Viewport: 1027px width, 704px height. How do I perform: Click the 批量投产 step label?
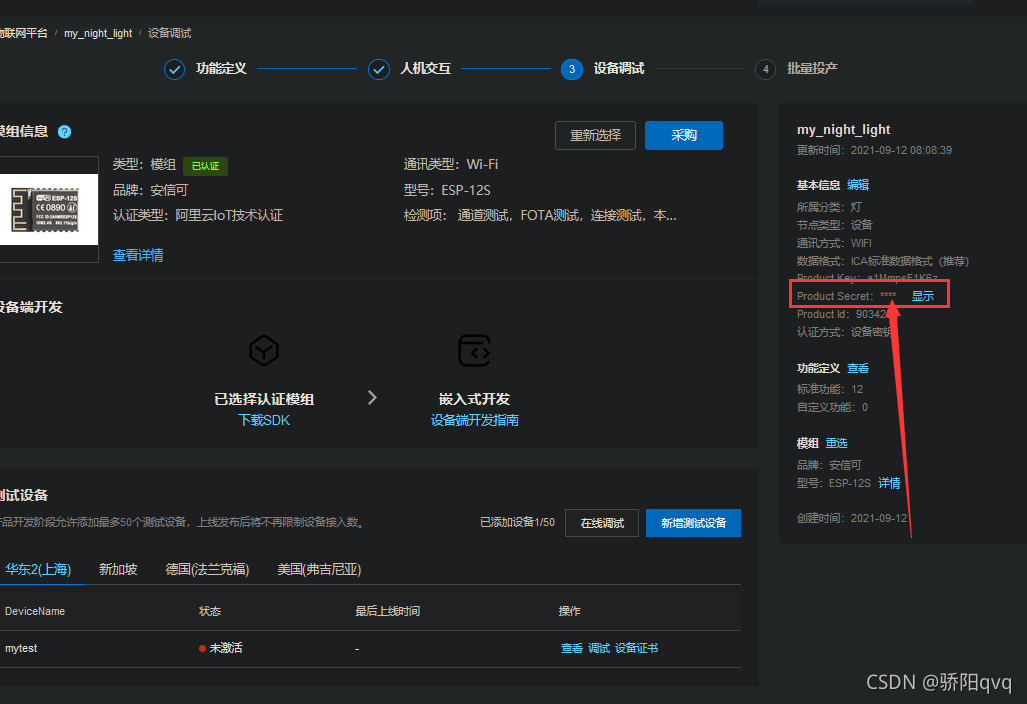point(812,69)
